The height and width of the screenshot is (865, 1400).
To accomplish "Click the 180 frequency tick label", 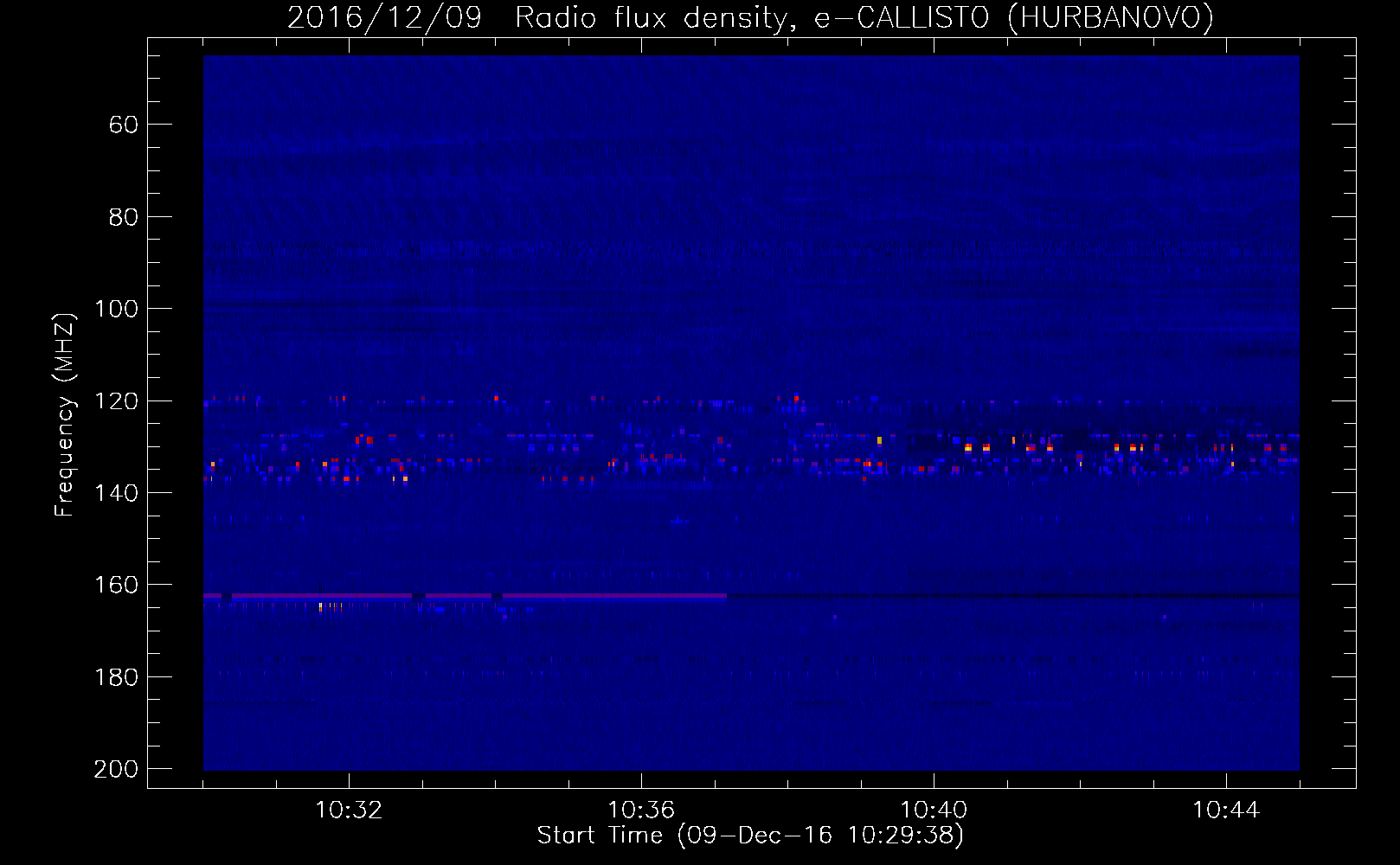I will point(117,677).
